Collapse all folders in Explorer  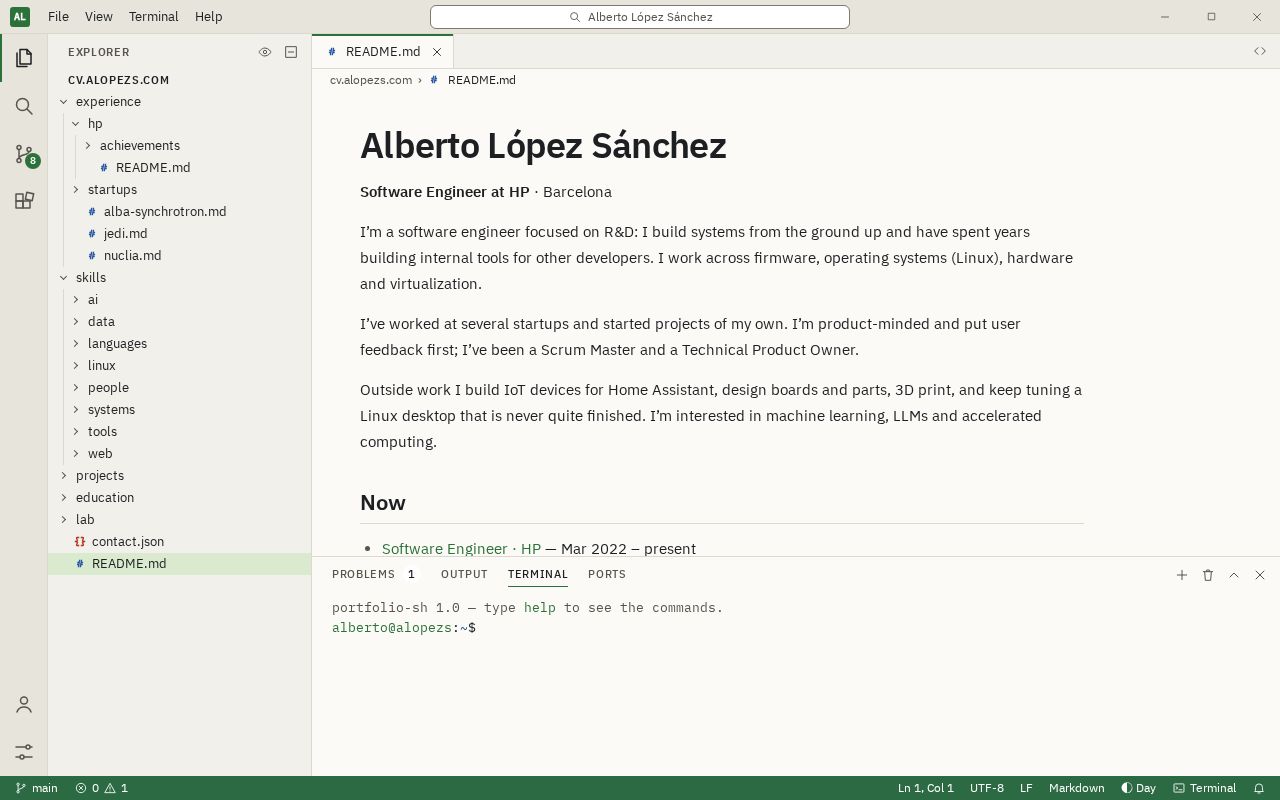tap(291, 52)
